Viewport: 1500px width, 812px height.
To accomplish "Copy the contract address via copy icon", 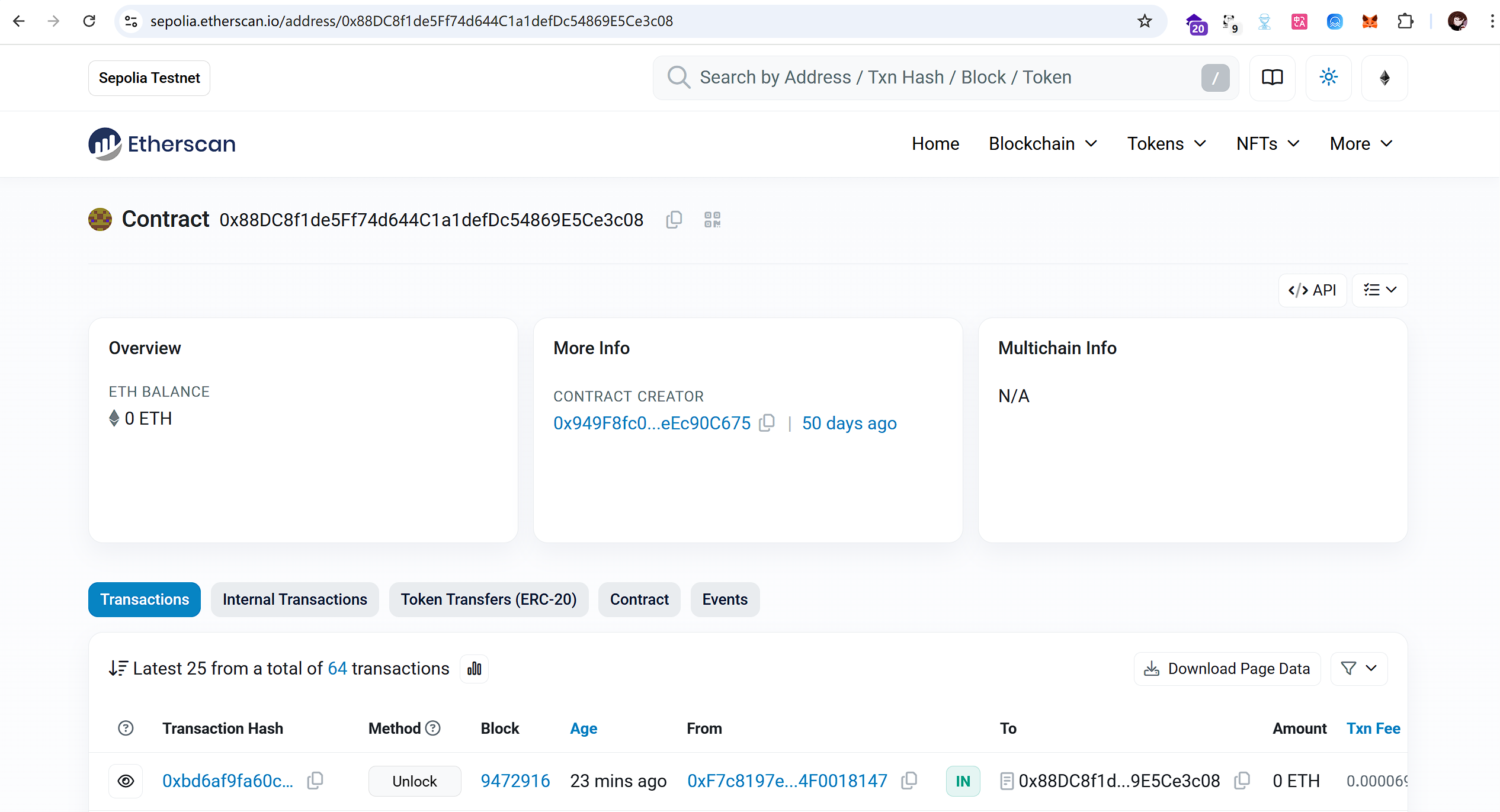I will (x=674, y=220).
